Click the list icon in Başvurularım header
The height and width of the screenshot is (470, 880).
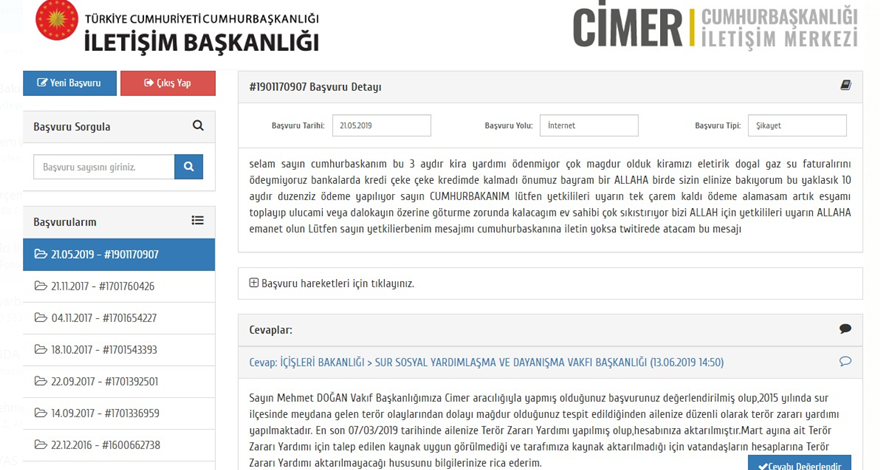(x=198, y=220)
